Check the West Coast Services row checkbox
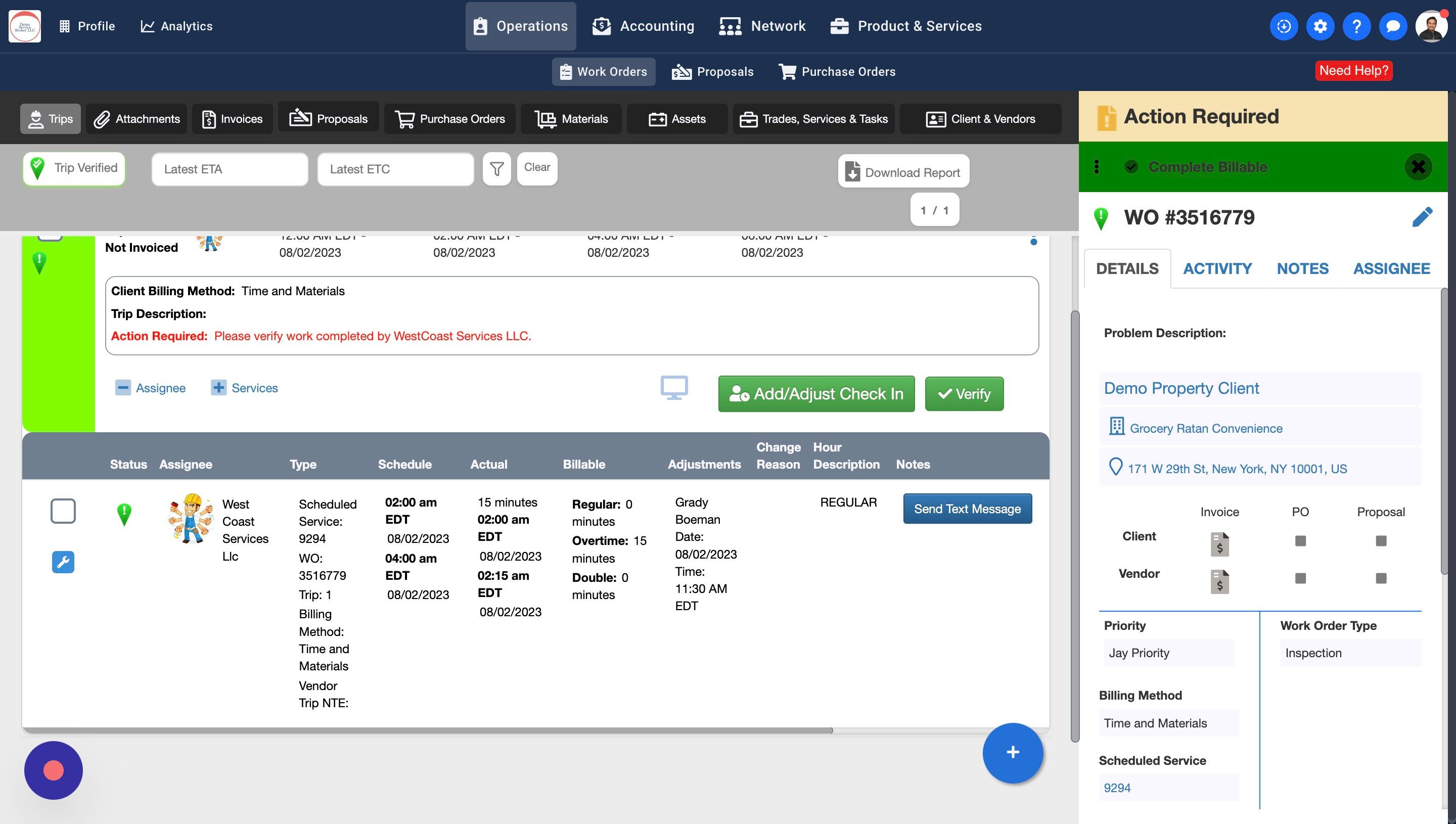1456x824 pixels. tap(63, 511)
